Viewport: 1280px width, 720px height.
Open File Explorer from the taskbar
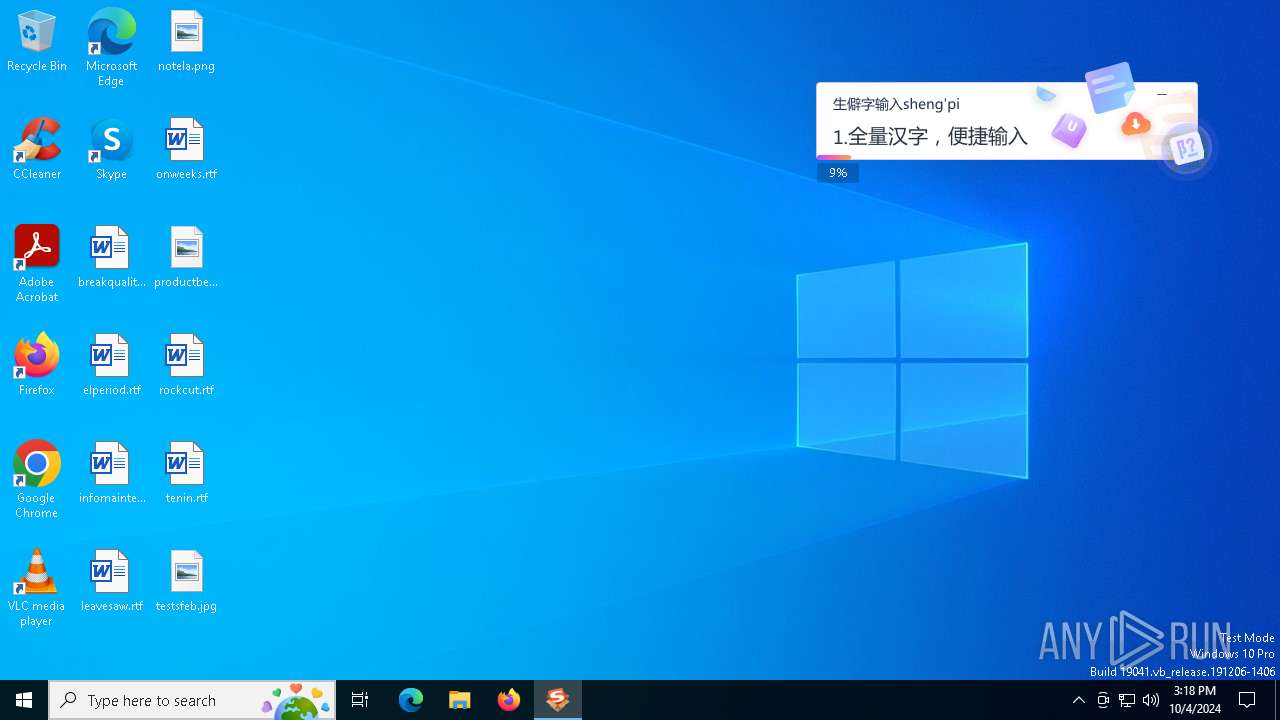click(x=460, y=700)
